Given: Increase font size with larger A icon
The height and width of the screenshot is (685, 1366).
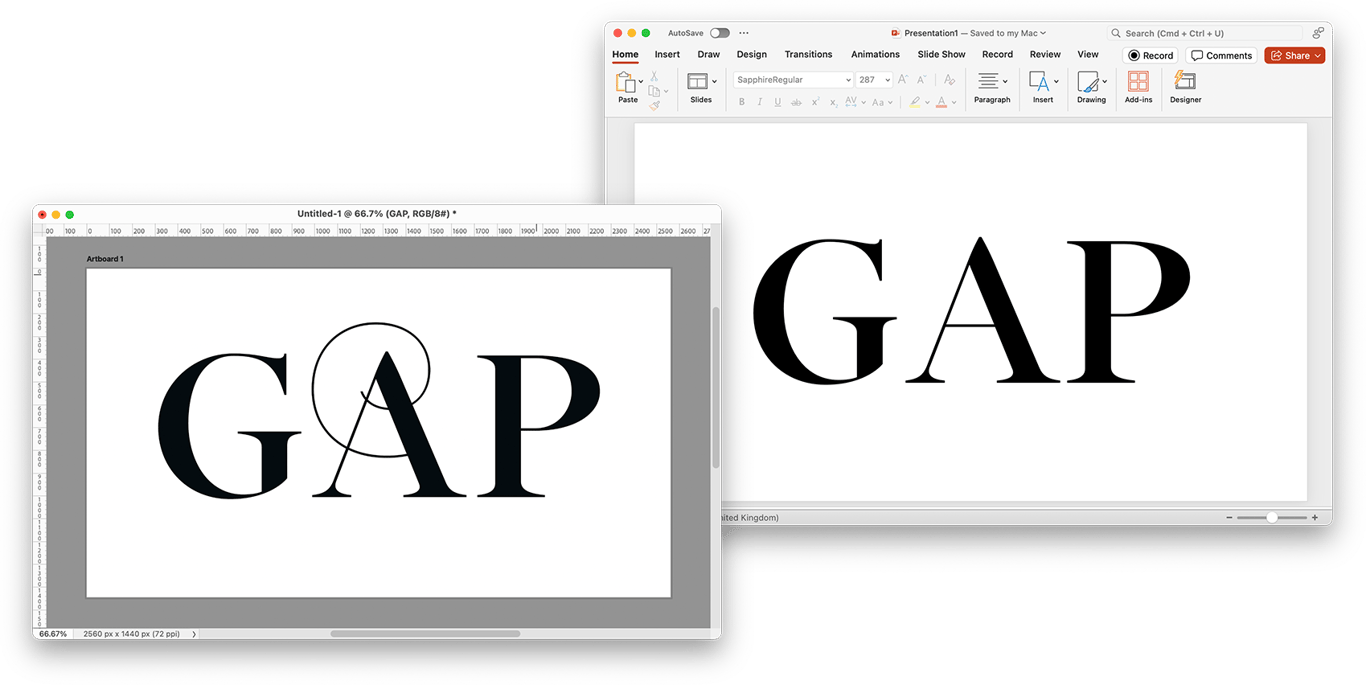Looking at the screenshot, I should tap(903, 80).
